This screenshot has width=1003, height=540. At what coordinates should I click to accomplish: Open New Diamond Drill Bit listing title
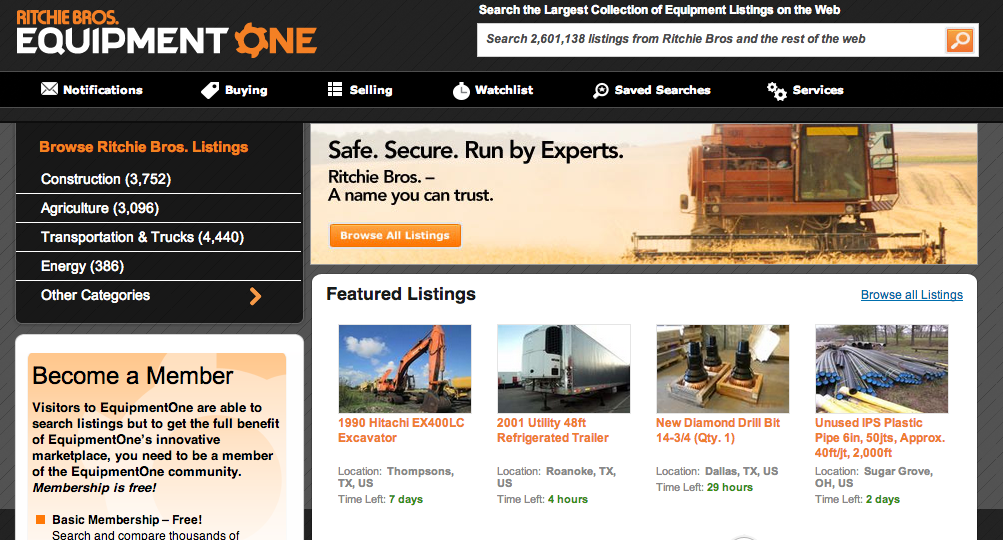(x=718, y=431)
